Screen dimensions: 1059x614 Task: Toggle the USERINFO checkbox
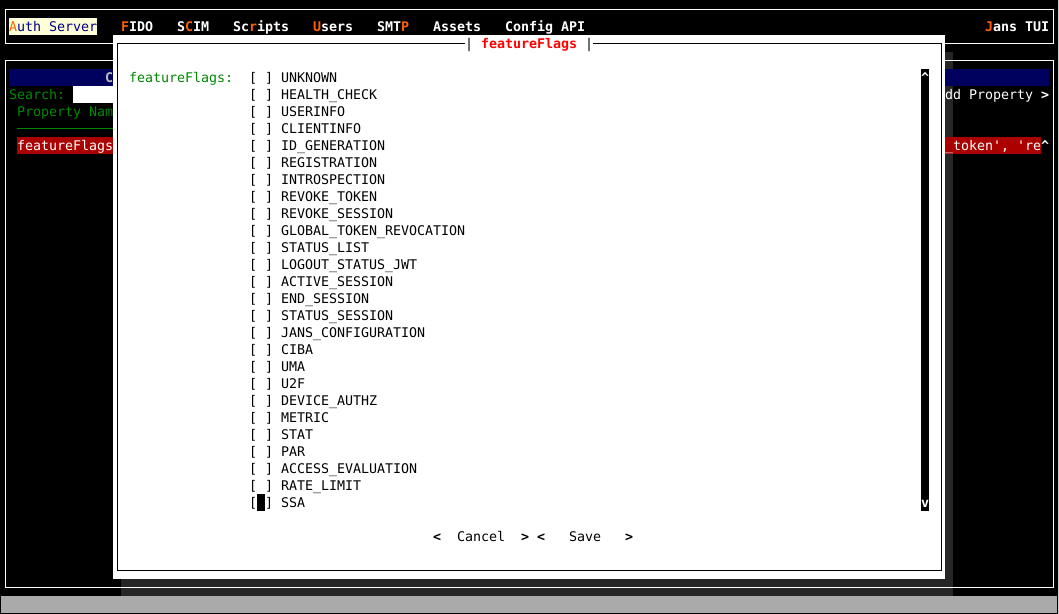pos(261,112)
